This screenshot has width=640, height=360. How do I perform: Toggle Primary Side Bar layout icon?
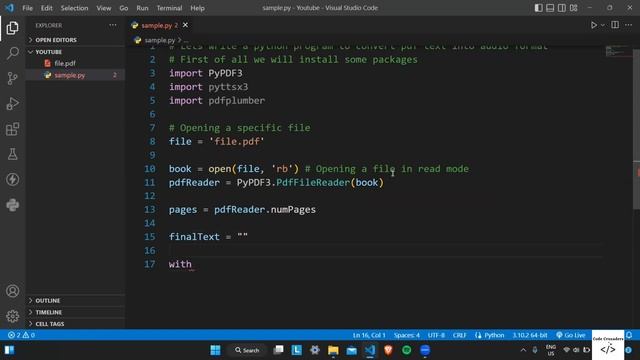(x=538, y=8)
